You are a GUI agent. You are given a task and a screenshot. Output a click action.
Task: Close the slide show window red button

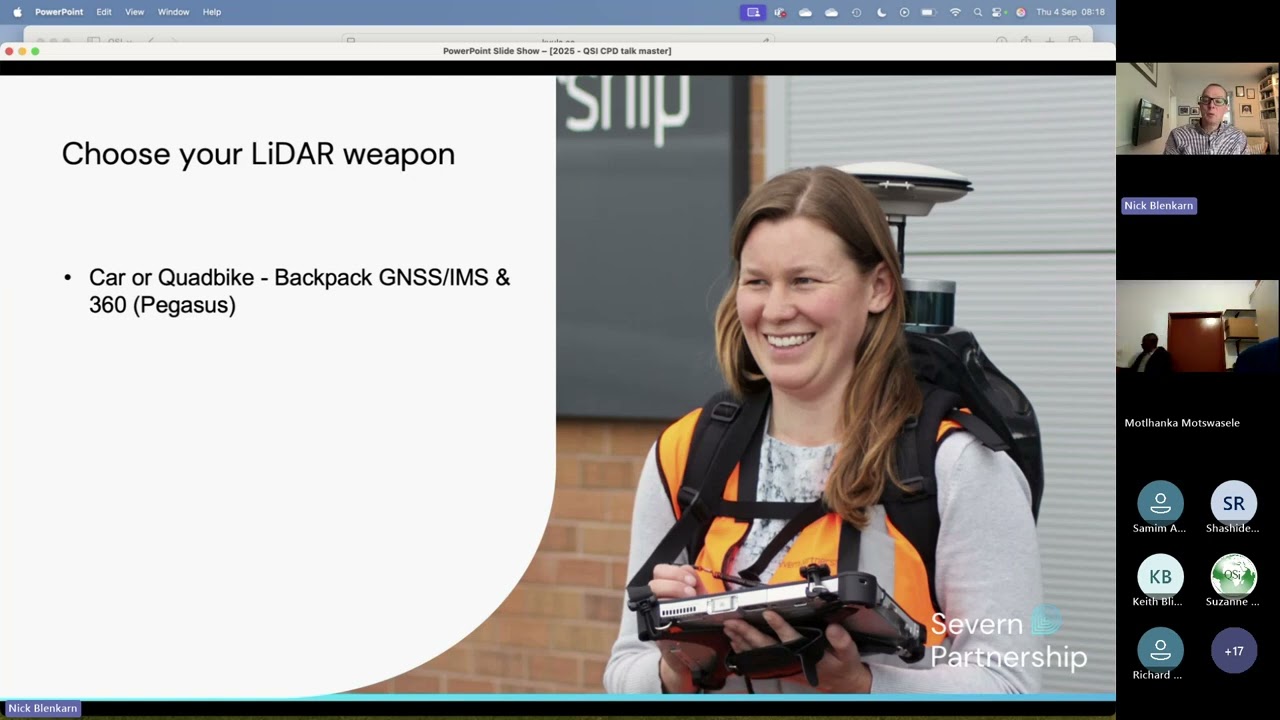coord(9,51)
